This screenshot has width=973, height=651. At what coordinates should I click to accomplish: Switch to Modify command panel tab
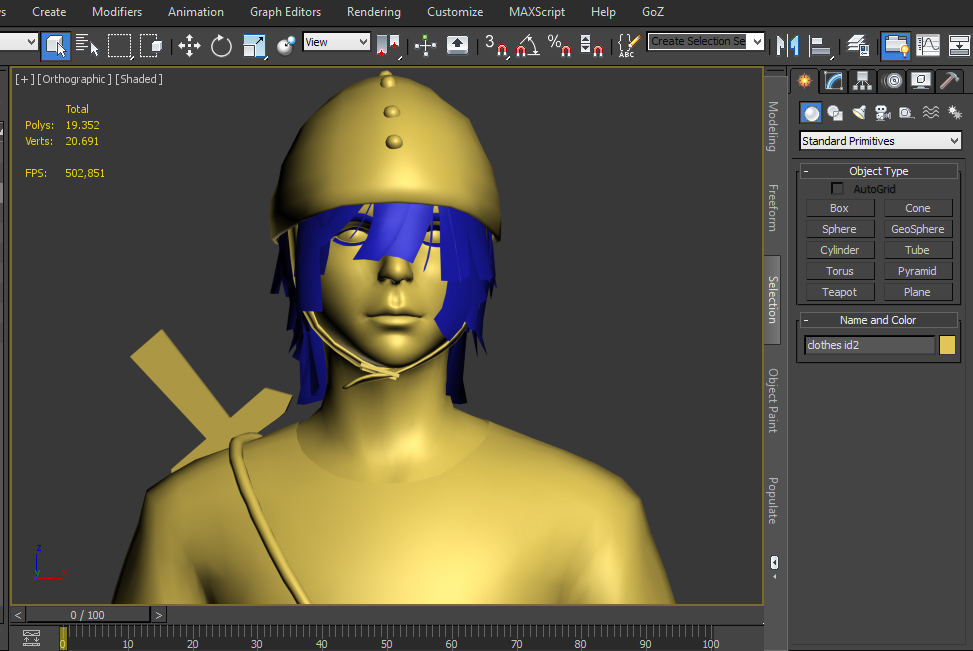click(833, 81)
